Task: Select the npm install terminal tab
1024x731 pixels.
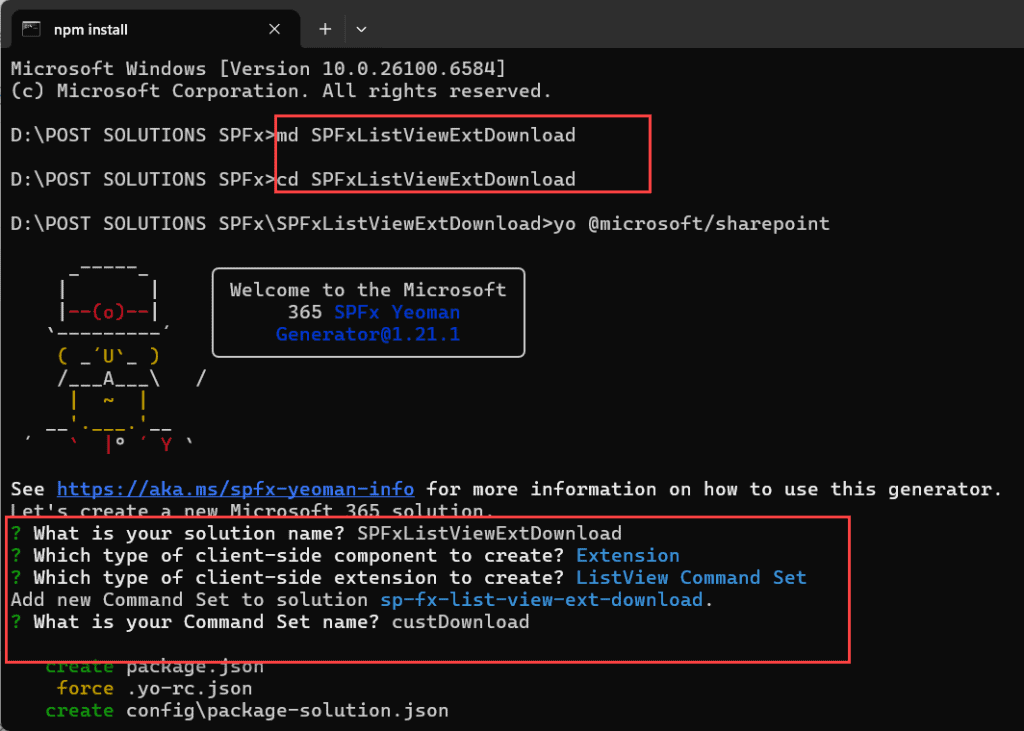Action: coord(155,29)
